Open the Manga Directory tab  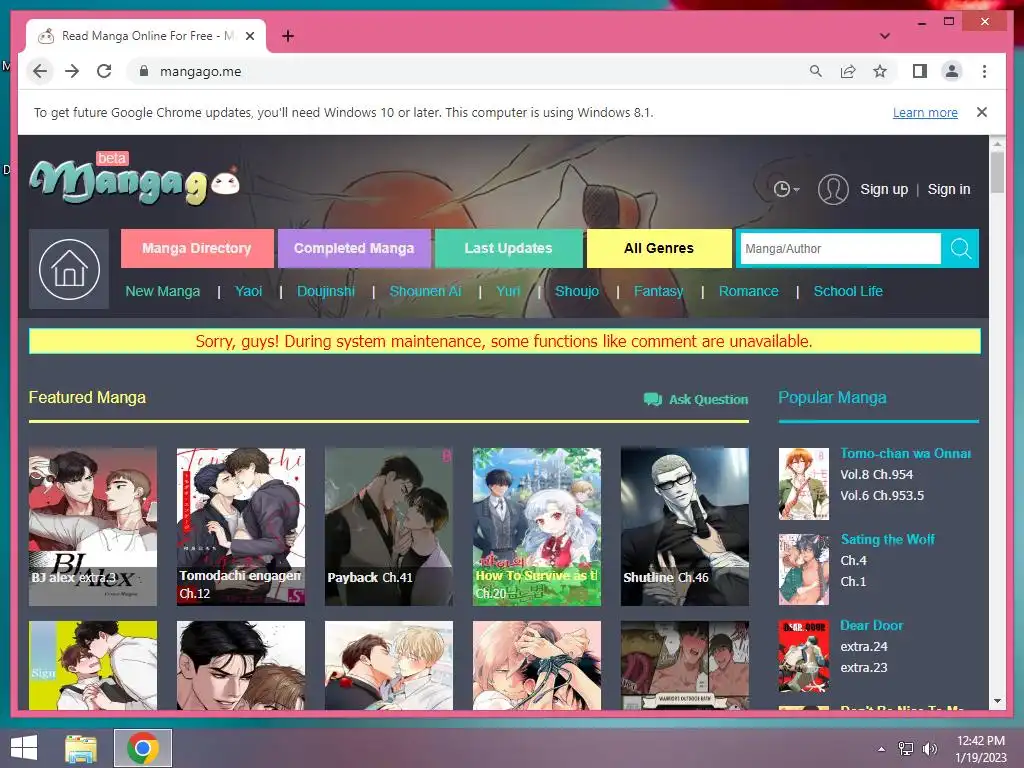pos(197,248)
